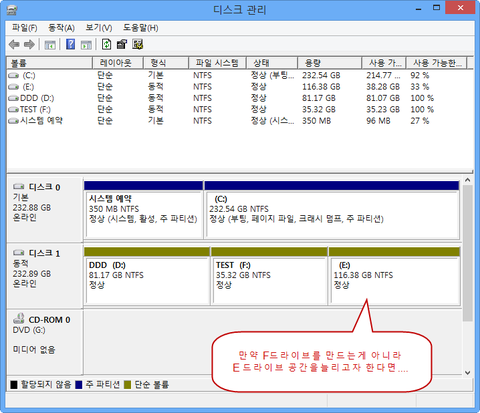This screenshot has height=413, width=480.
Task: Close the 디스크 관리 window
Action: [460, 8]
